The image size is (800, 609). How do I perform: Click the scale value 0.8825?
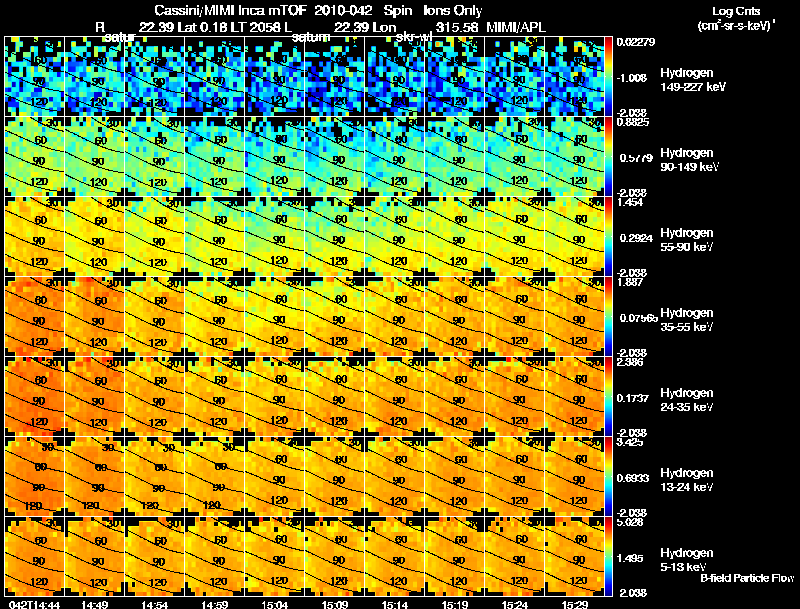[632, 122]
